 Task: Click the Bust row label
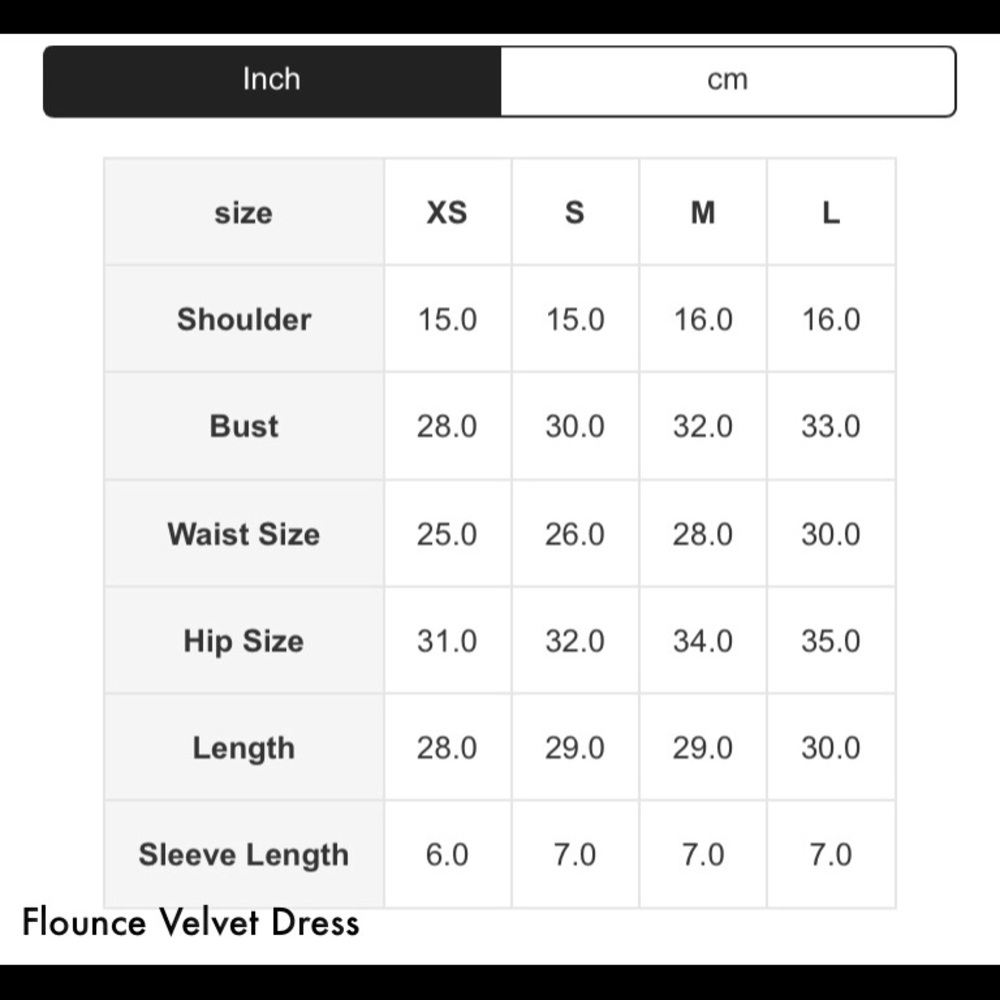243,426
